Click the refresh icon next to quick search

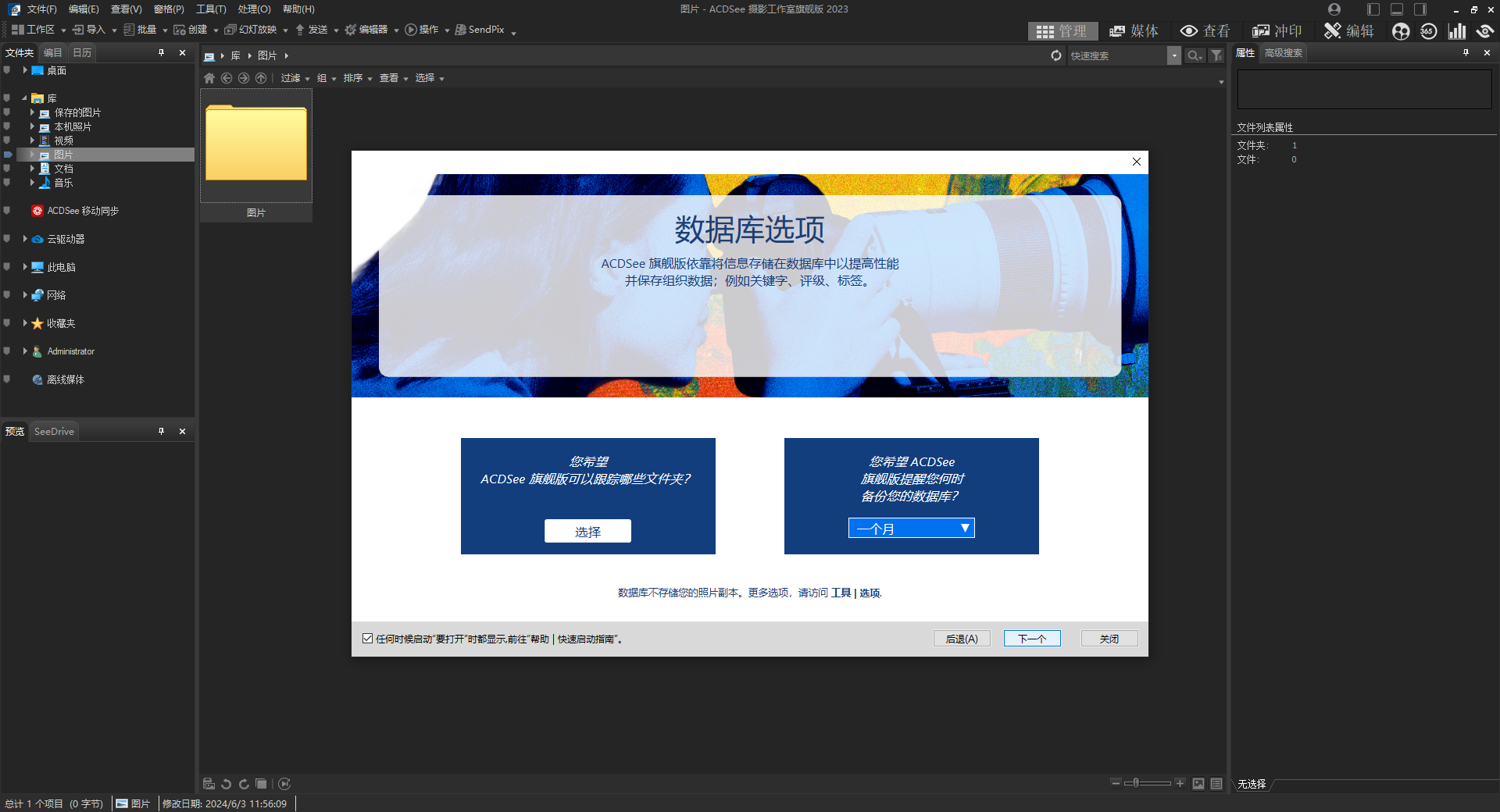(x=1056, y=55)
